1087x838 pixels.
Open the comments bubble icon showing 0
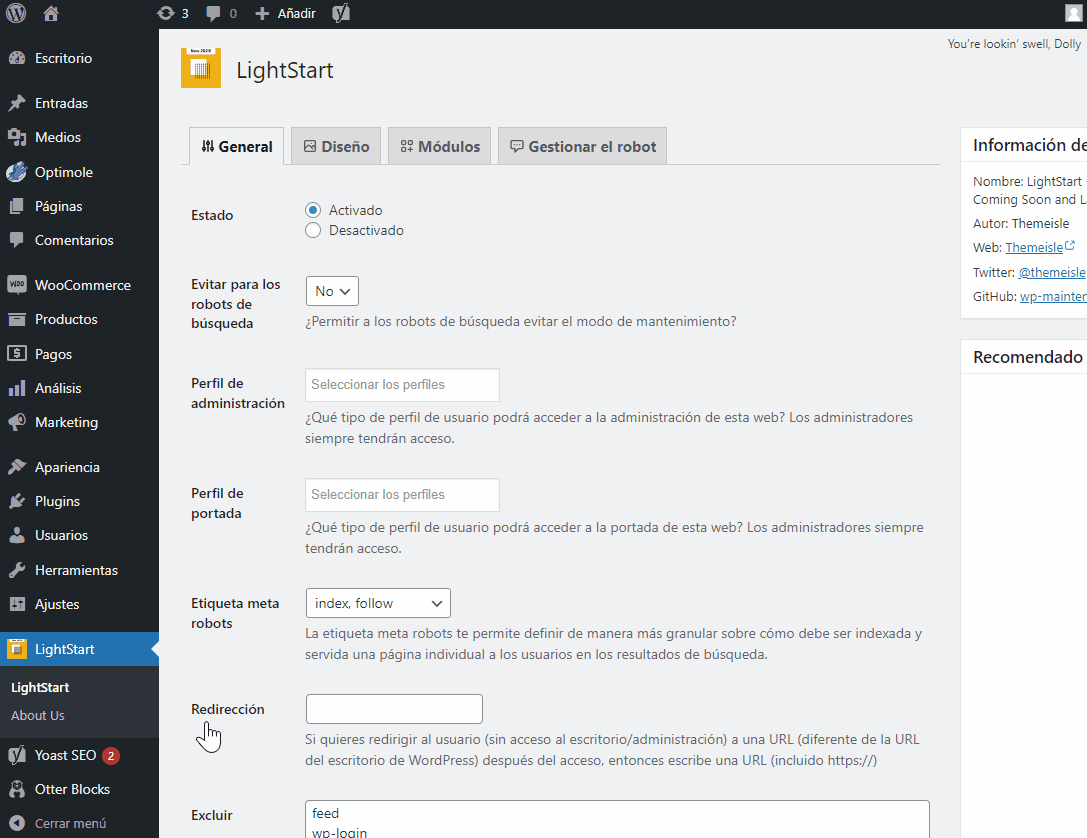point(214,13)
